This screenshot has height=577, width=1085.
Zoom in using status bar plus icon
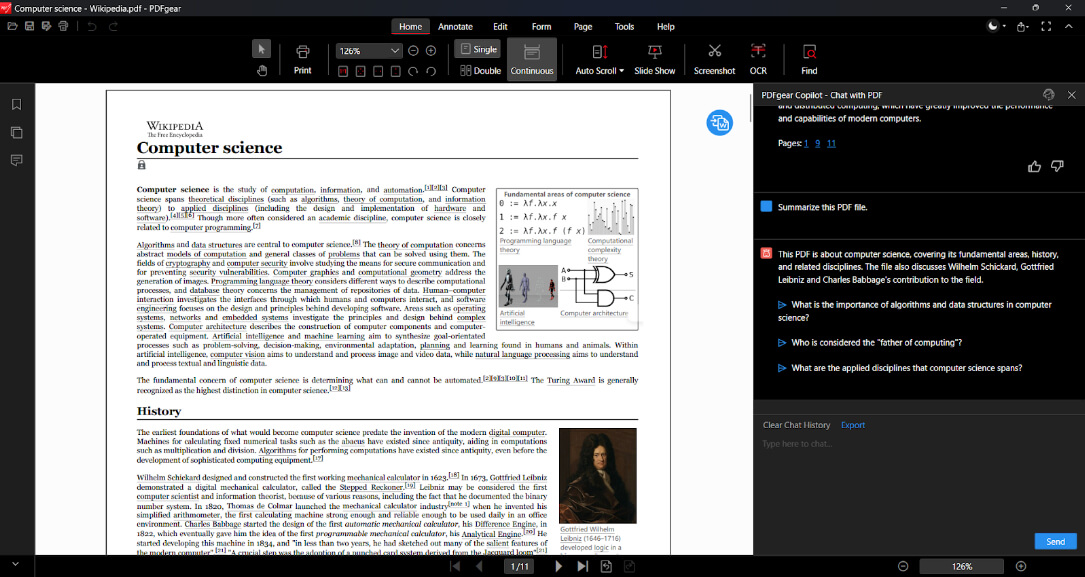pyautogui.click(x=1021, y=566)
